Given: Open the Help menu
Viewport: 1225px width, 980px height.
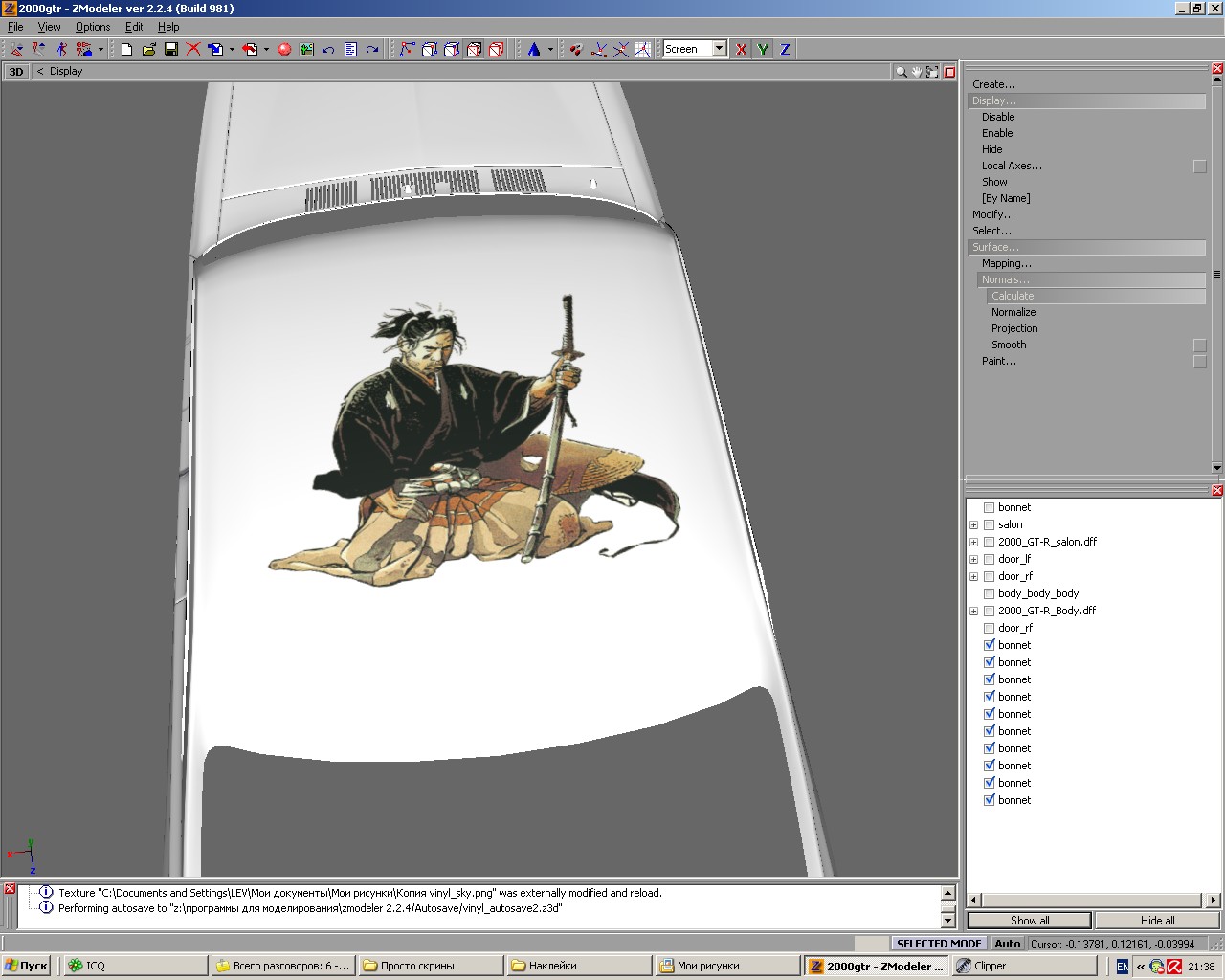Looking at the screenshot, I should pyautogui.click(x=168, y=27).
